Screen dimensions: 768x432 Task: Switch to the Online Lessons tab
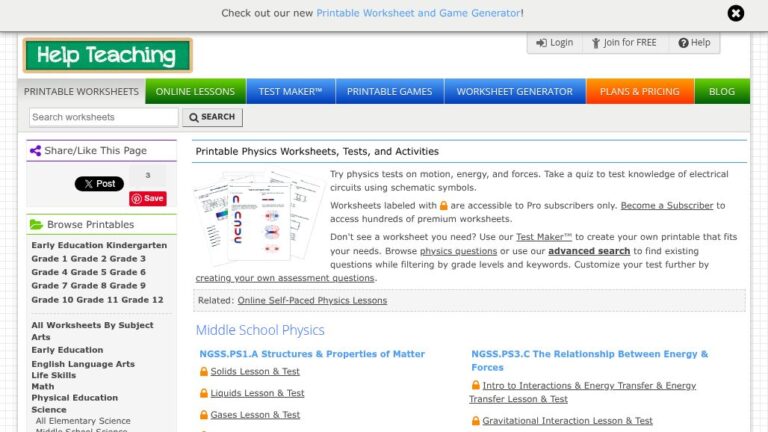(195, 92)
